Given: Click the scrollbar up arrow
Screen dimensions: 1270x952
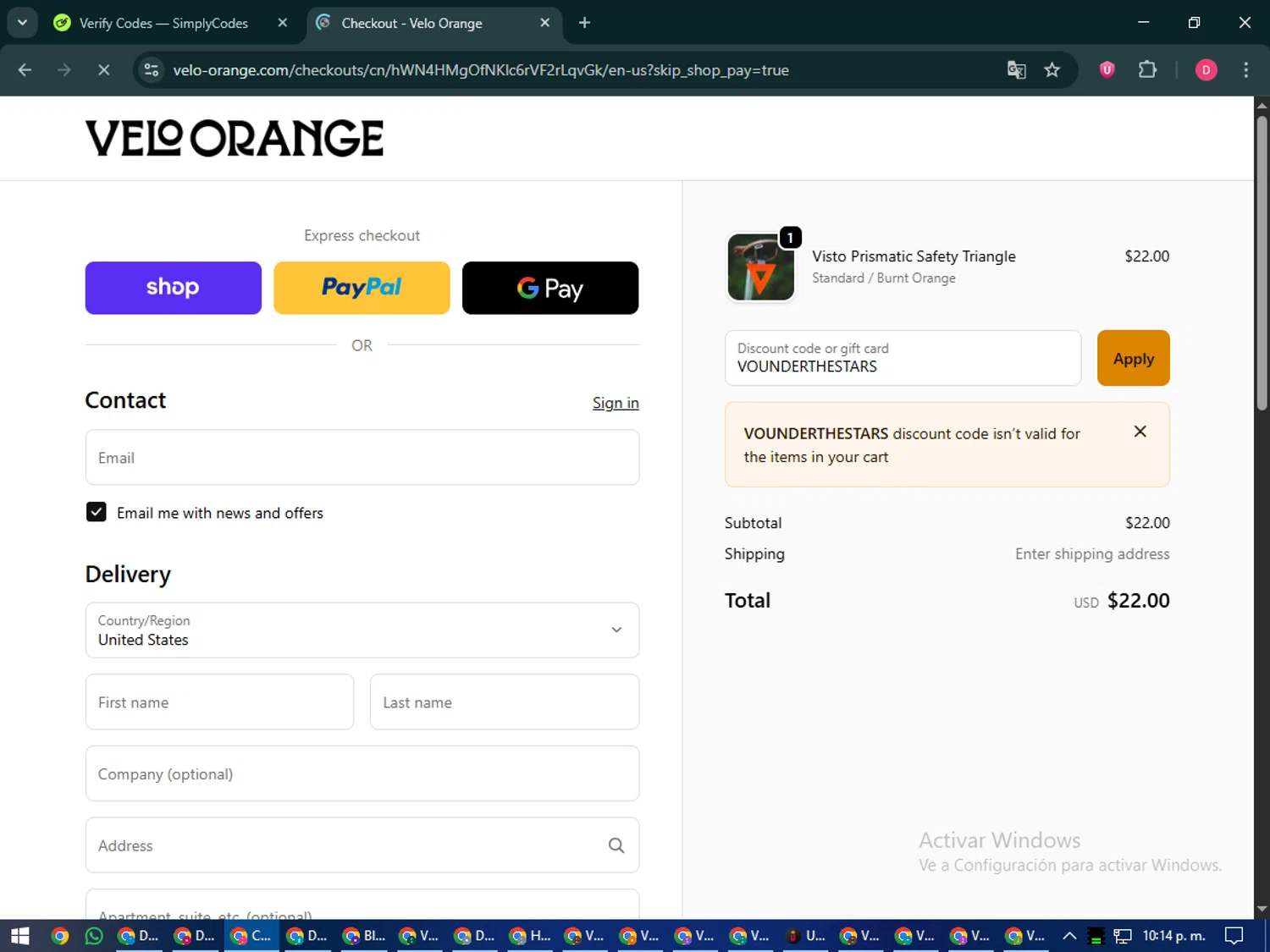Looking at the screenshot, I should 1262,106.
